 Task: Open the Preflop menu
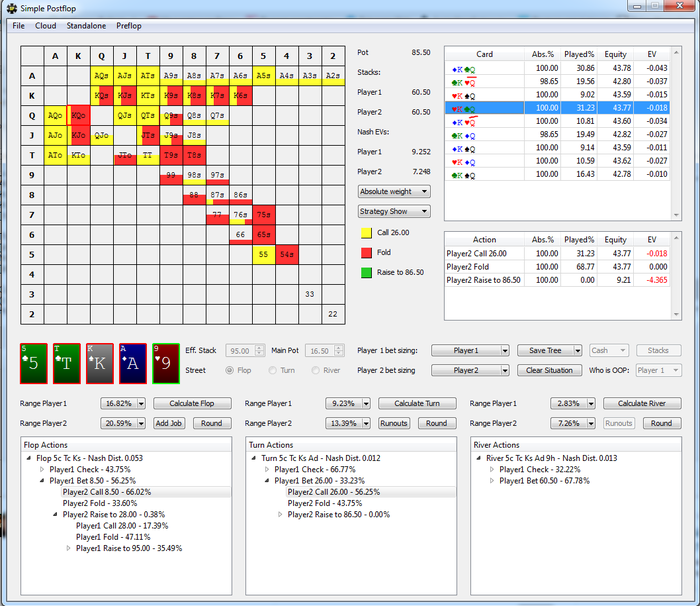point(129,25)
